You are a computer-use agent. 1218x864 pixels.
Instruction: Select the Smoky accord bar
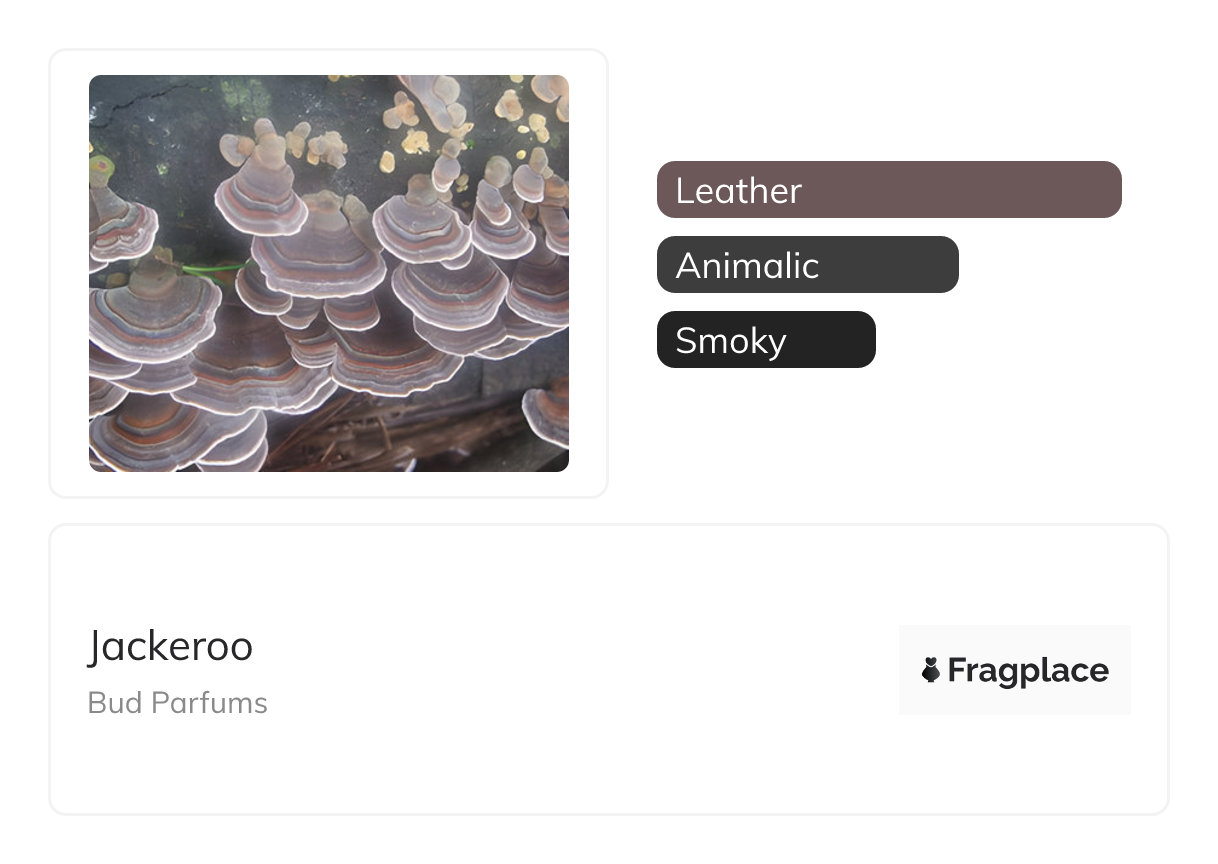[766, 340]
